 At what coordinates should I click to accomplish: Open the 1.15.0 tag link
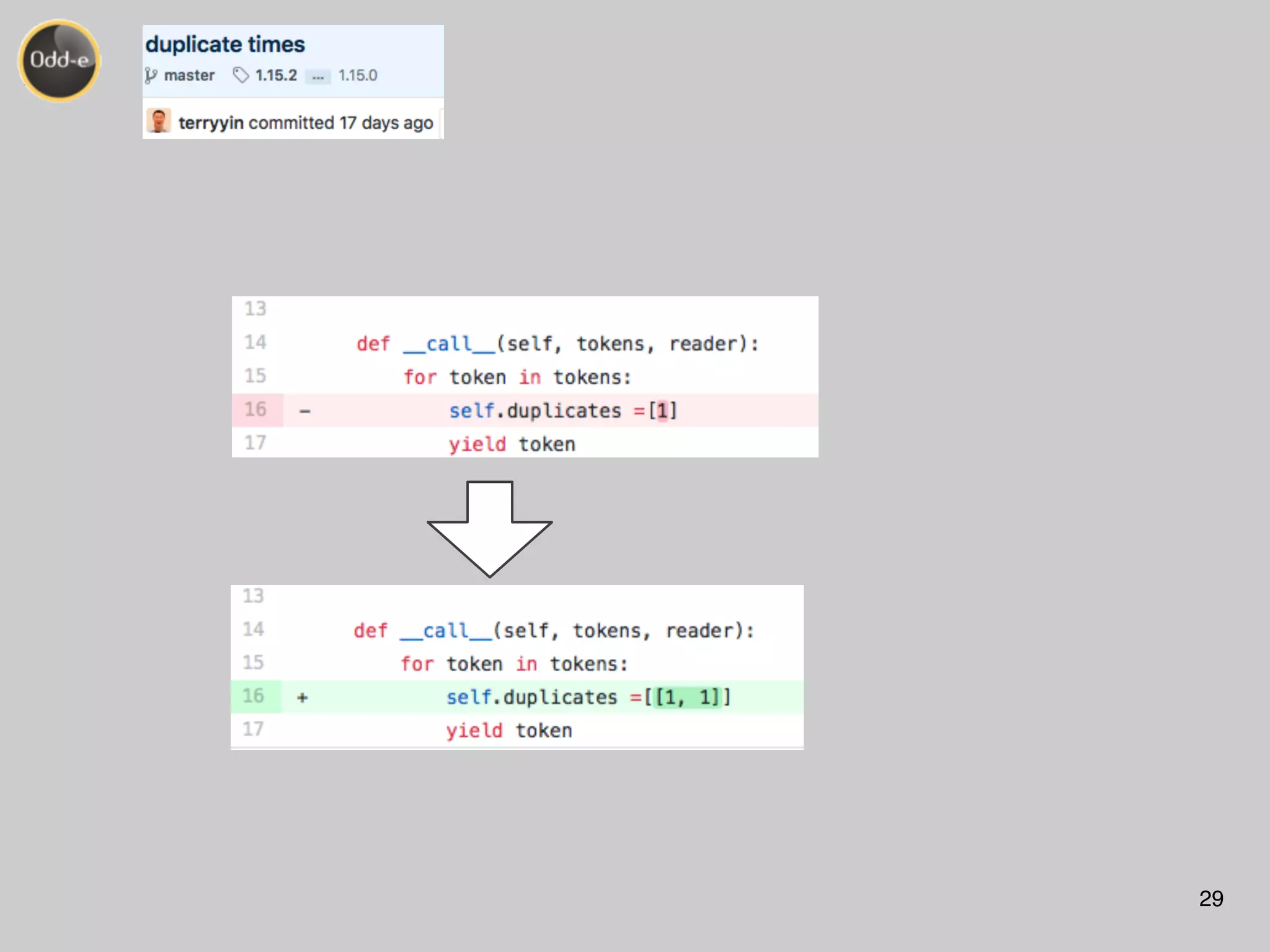click(358, 76)
